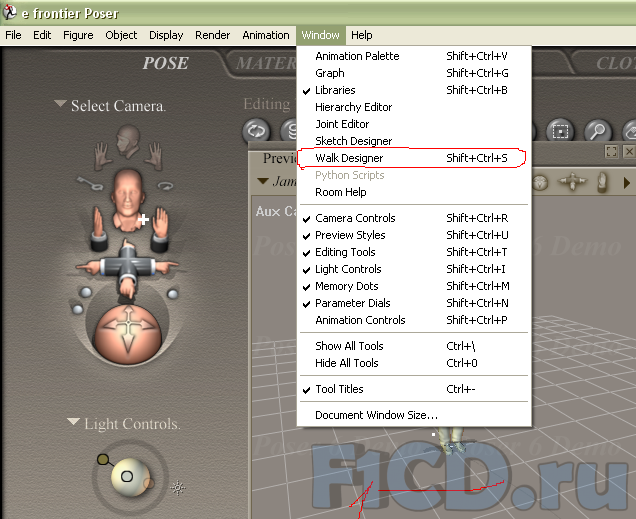Open the Render menu
The image size is (636, 519).
(213, 35)
